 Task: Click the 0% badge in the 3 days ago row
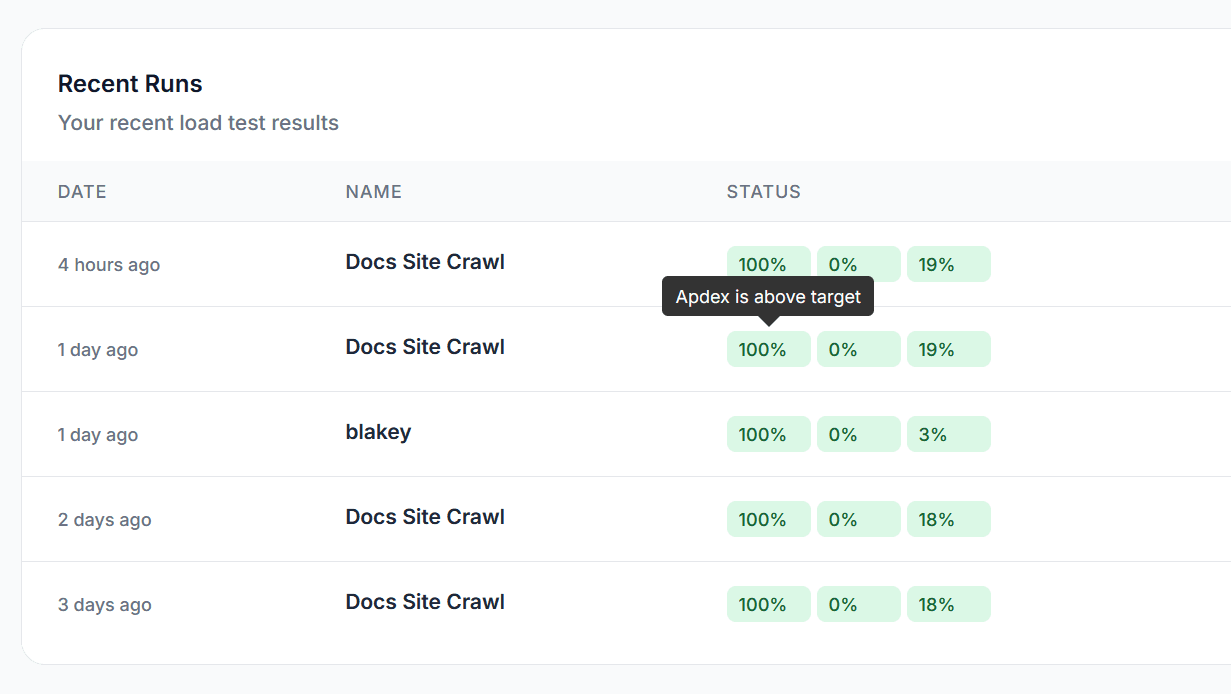[x=858, y=604]
